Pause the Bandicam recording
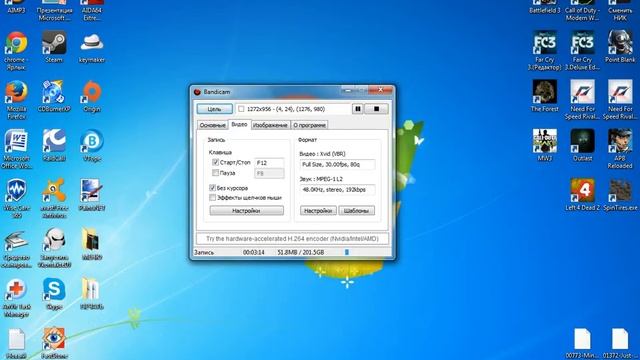The image size is (640, 360). tap(358, 109)
